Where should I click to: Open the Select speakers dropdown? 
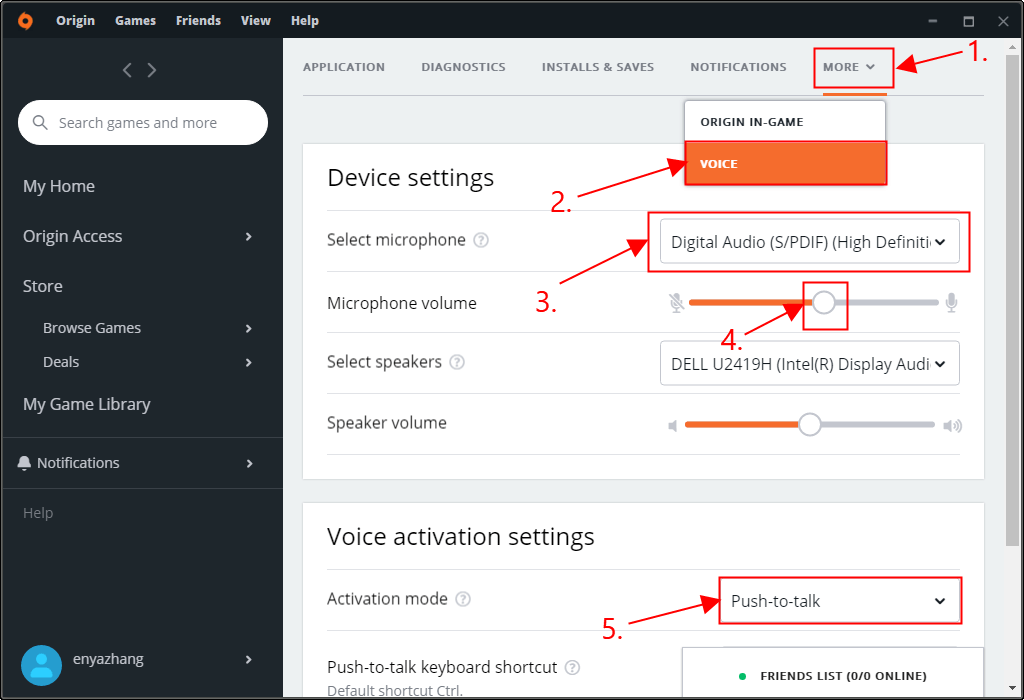pyautogui.click(x=810, y=363)
